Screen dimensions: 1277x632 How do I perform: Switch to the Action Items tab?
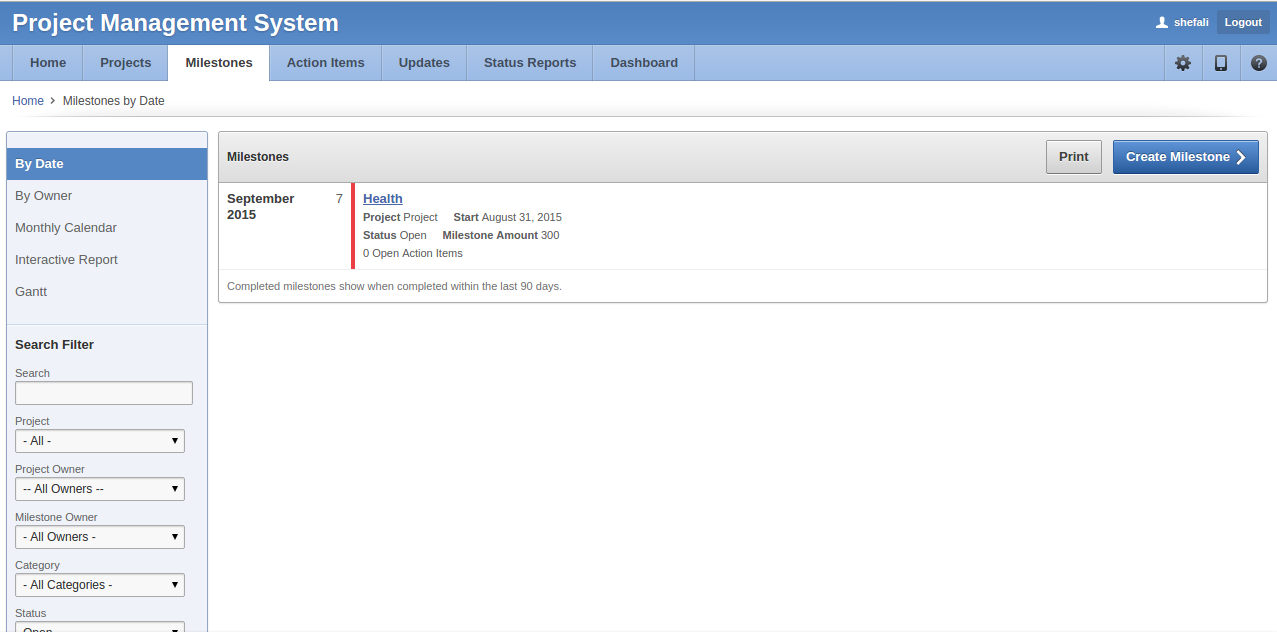(x=325, y=63)
